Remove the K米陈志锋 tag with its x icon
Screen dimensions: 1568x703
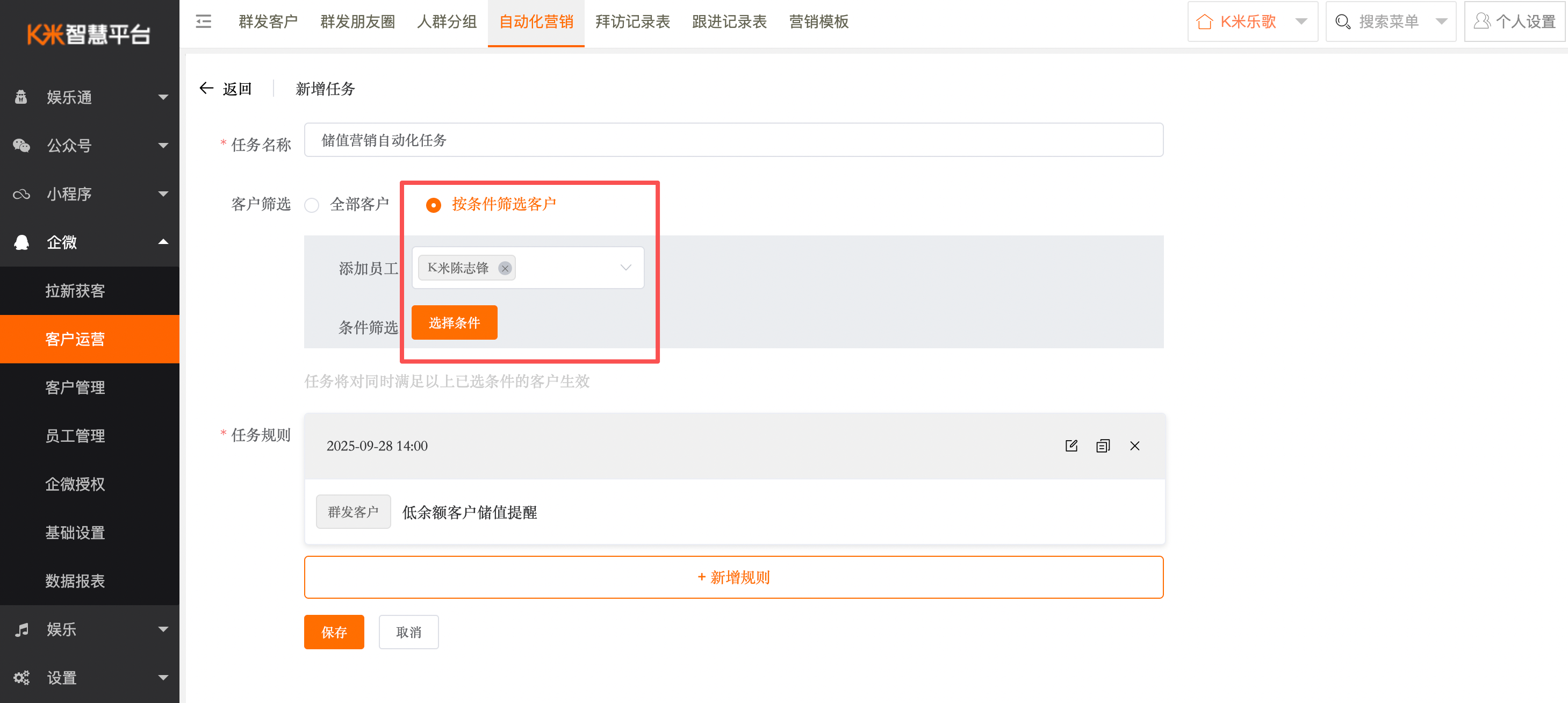(505, 268)
